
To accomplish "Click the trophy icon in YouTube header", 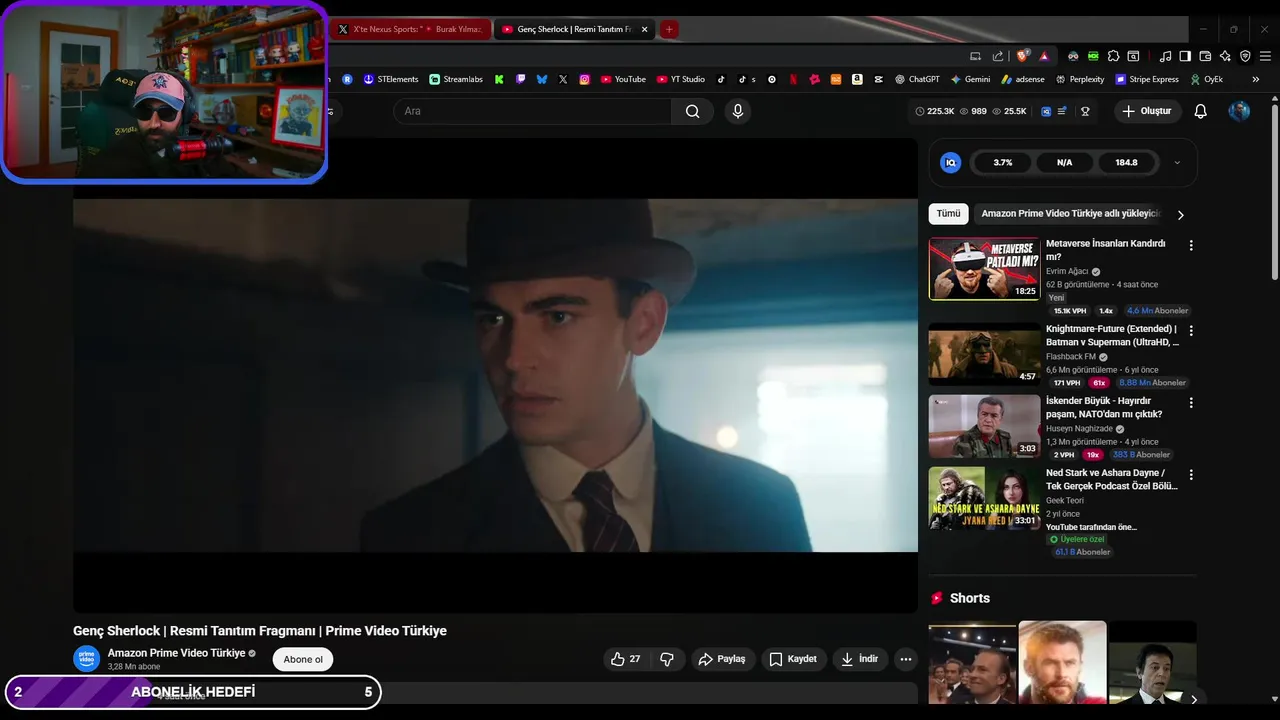I will point(1085,111).
